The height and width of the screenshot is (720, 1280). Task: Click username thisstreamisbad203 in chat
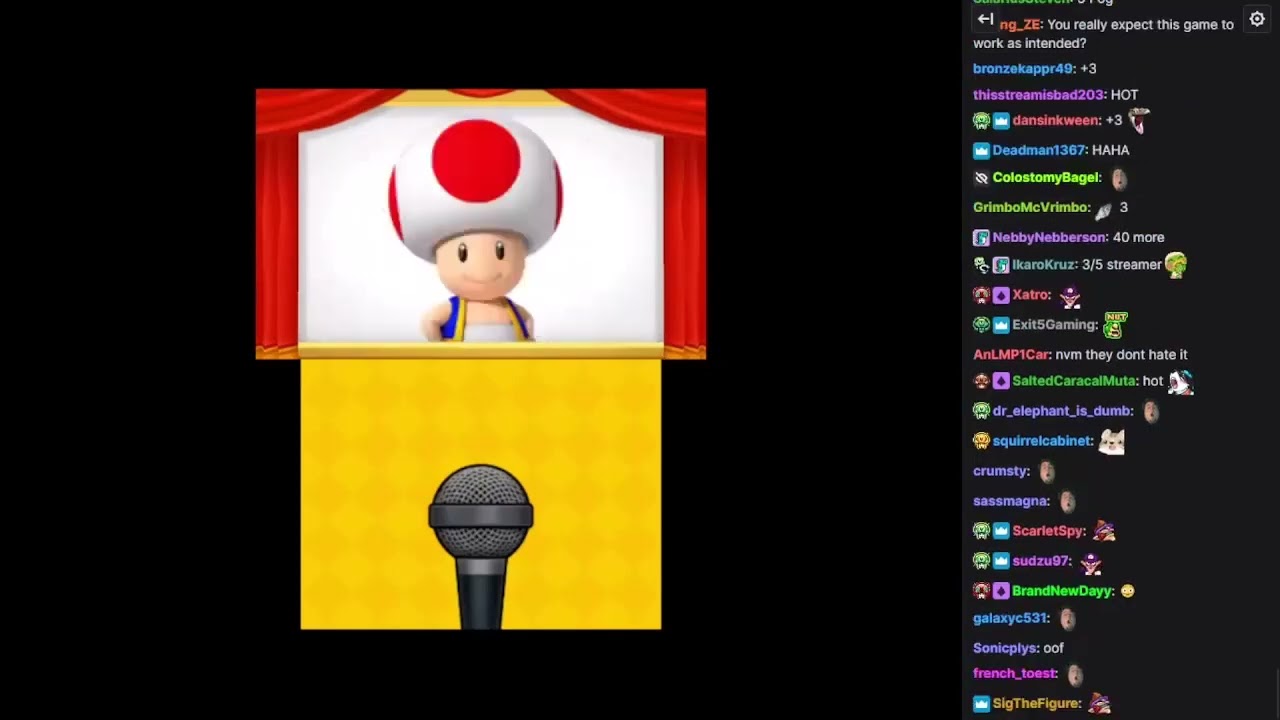click(x=1038, y=95)
